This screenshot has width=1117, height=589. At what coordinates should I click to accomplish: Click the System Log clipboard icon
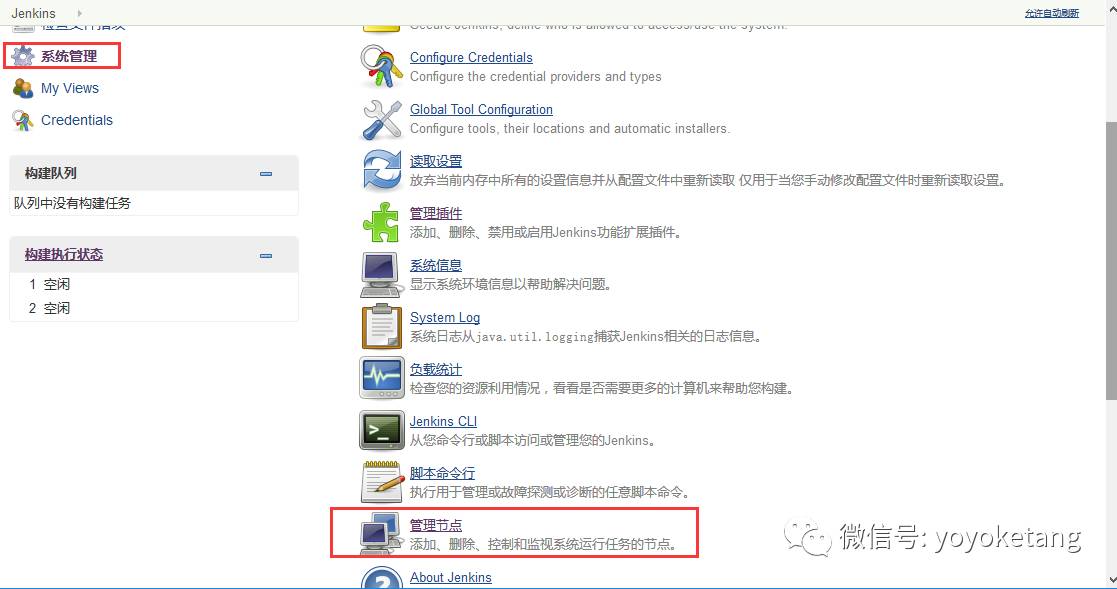coord(382,327)
